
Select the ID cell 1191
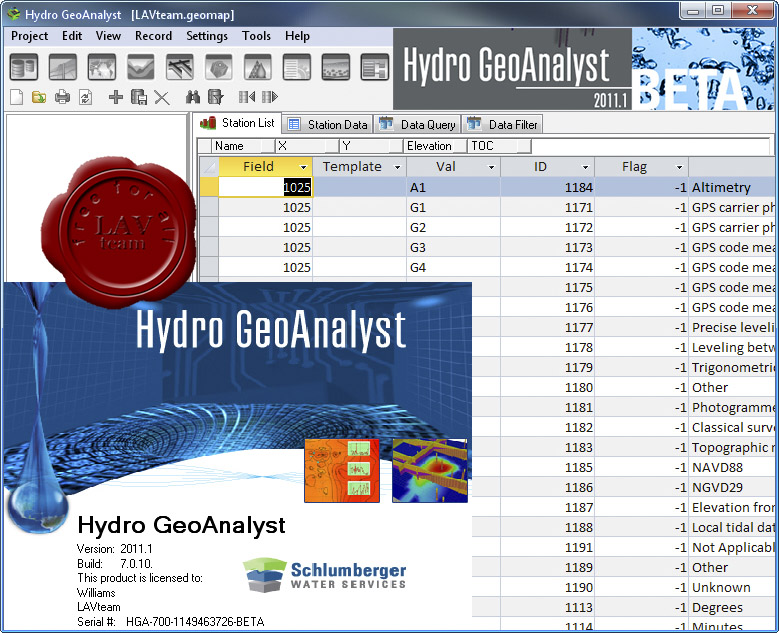(x=547, y=547)
